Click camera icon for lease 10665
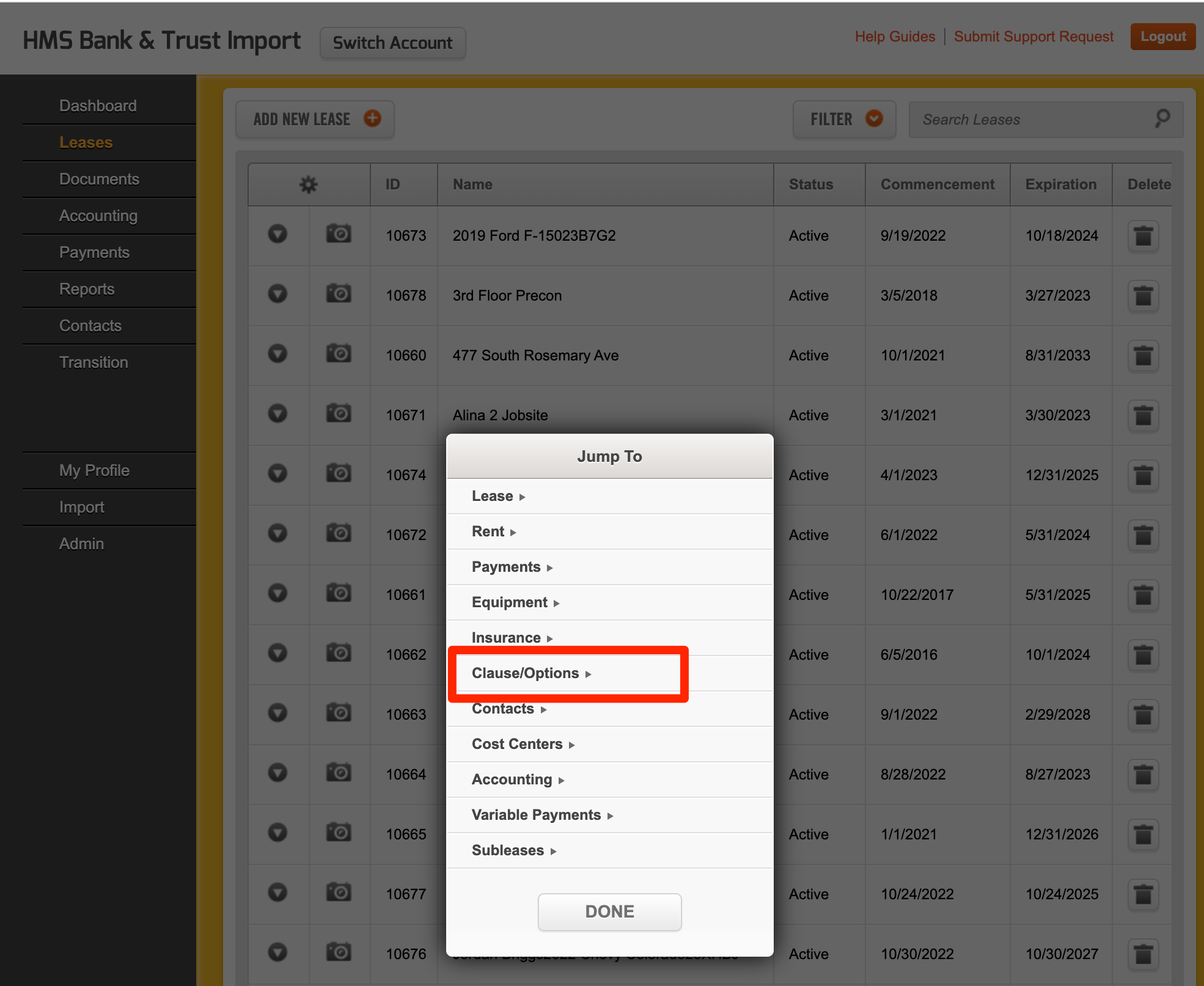The width and height of the screenshot is (1204, 986). (x=339, y=833)
